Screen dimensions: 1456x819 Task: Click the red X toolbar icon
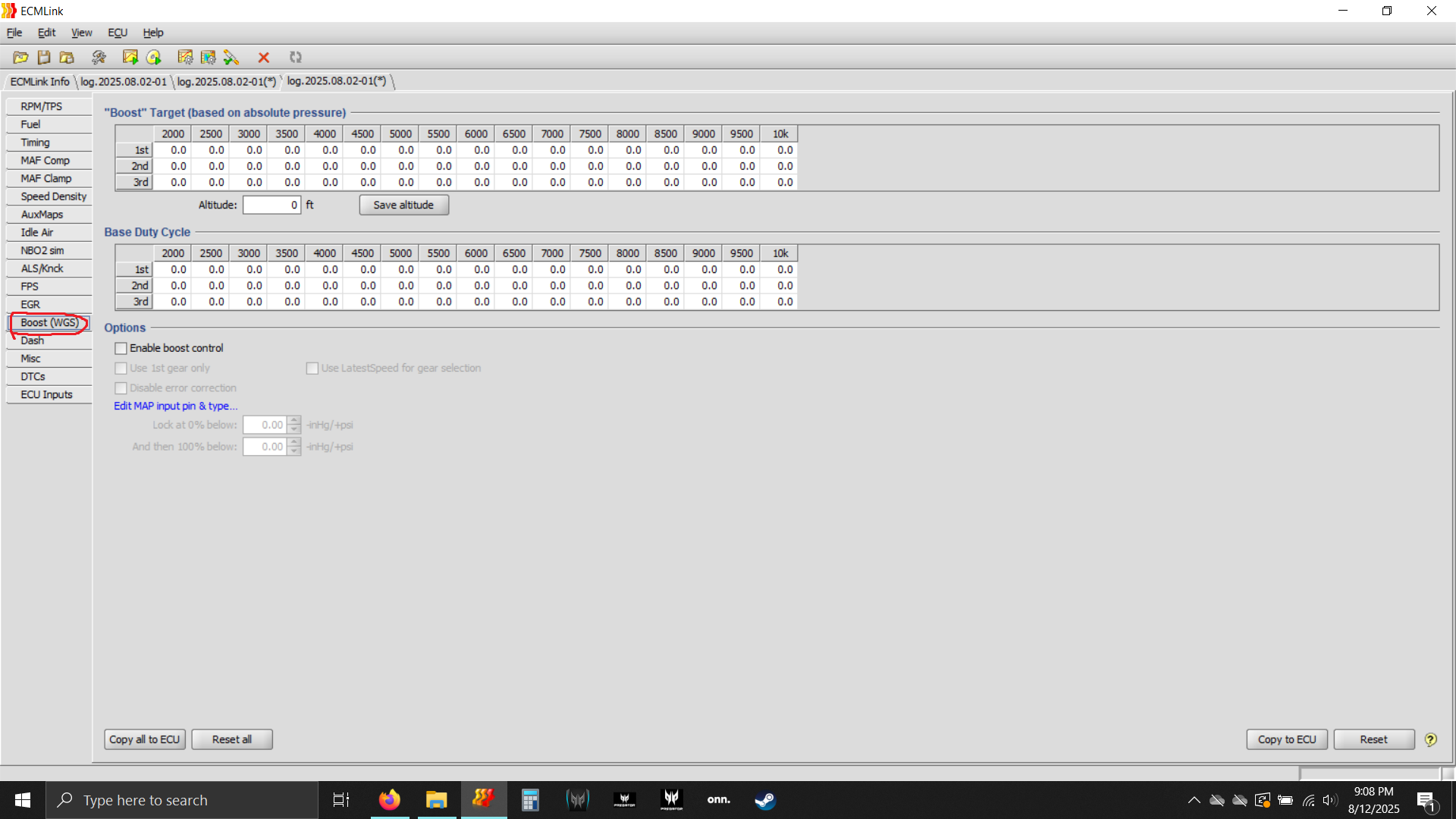(264, 58)
